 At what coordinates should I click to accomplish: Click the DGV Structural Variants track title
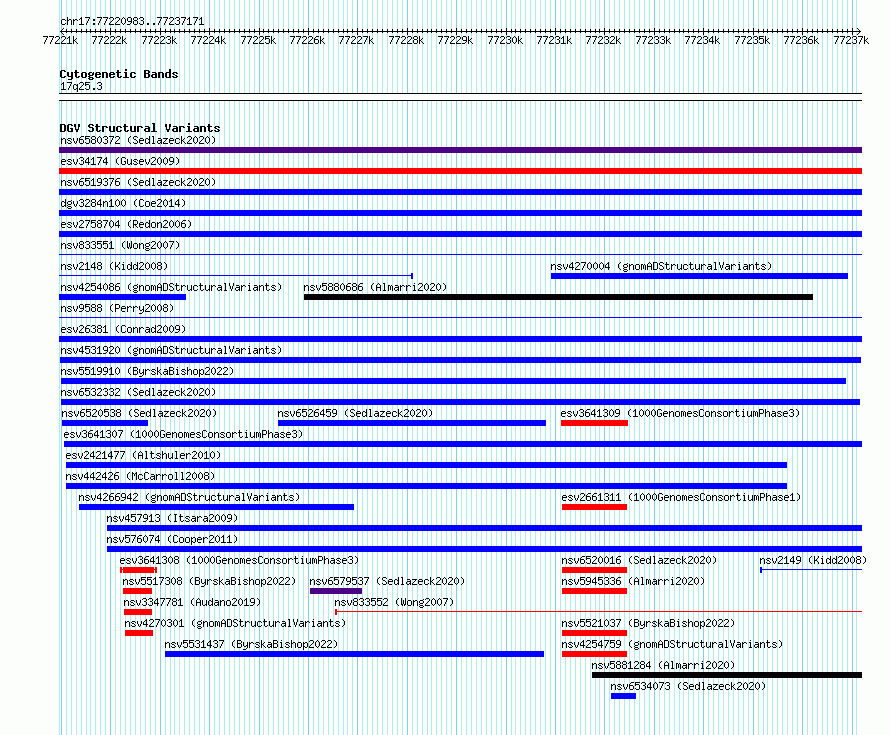coord(140,128)
